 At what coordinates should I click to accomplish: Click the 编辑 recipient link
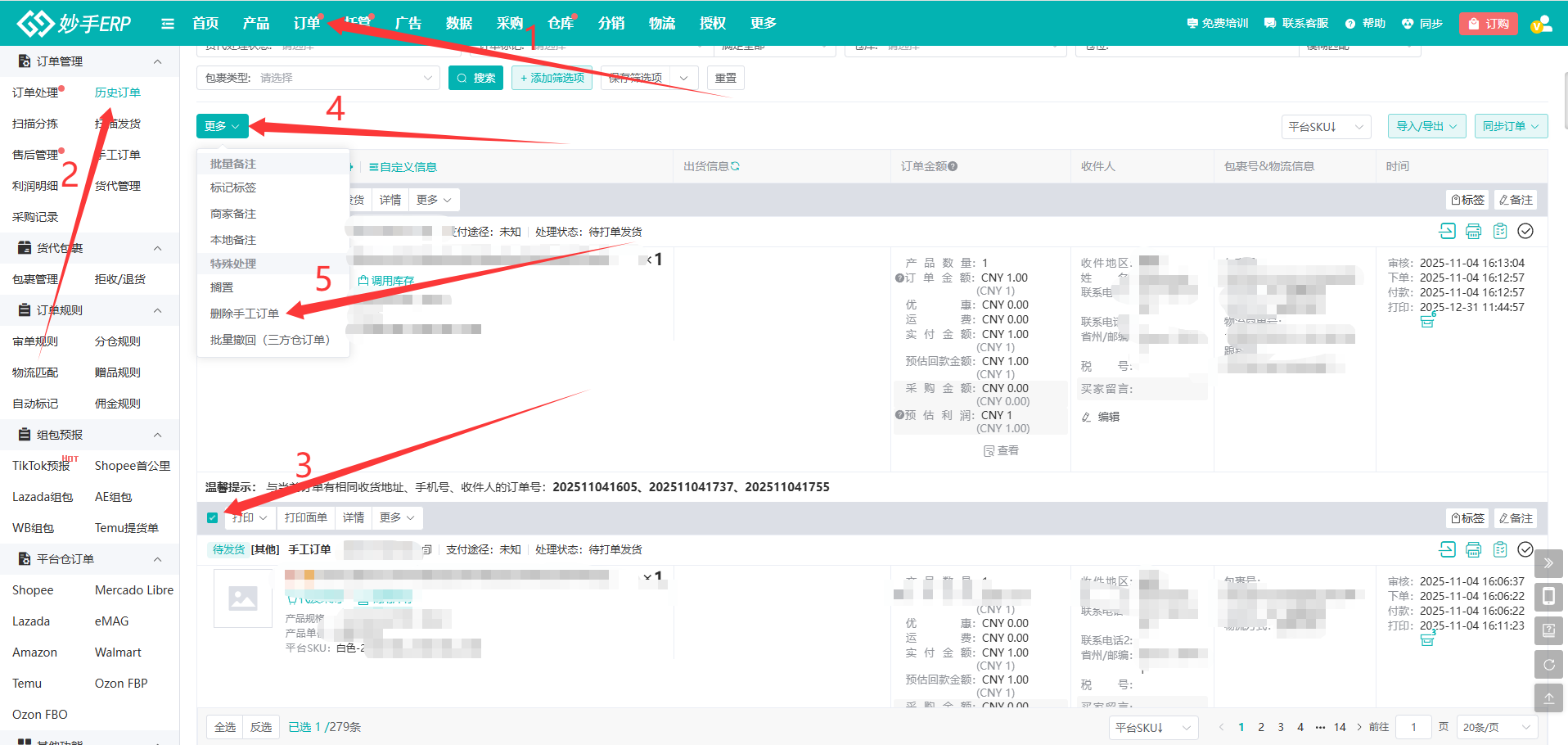tap(1101, 417)
